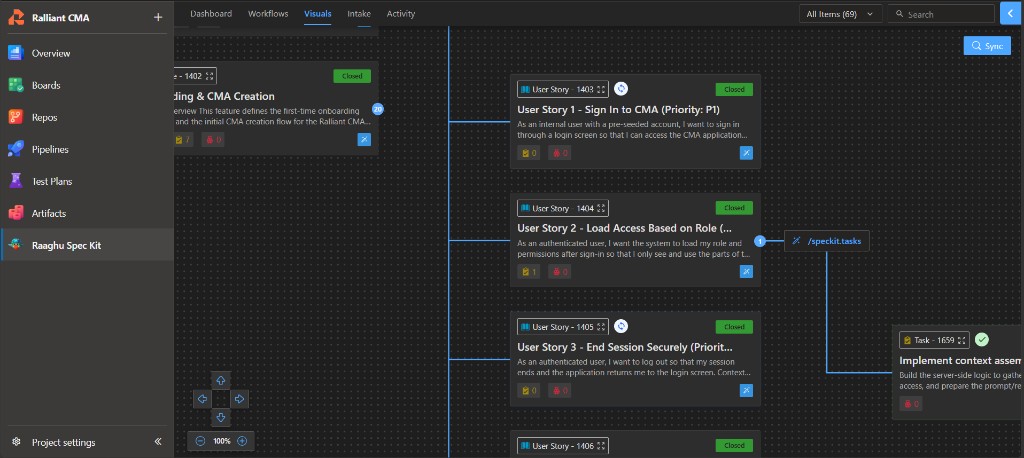Click the sync icon on User Story 1405
Screen dimensions: 1024x458
tap(621, 326)
